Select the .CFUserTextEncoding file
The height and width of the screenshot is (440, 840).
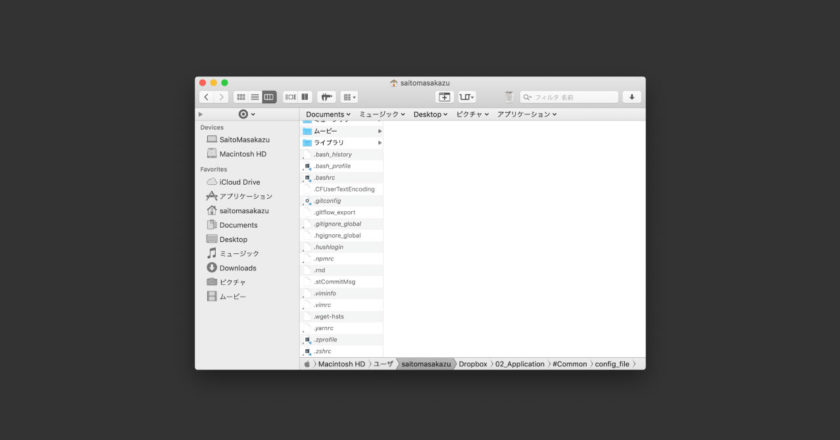click(342, 189)
